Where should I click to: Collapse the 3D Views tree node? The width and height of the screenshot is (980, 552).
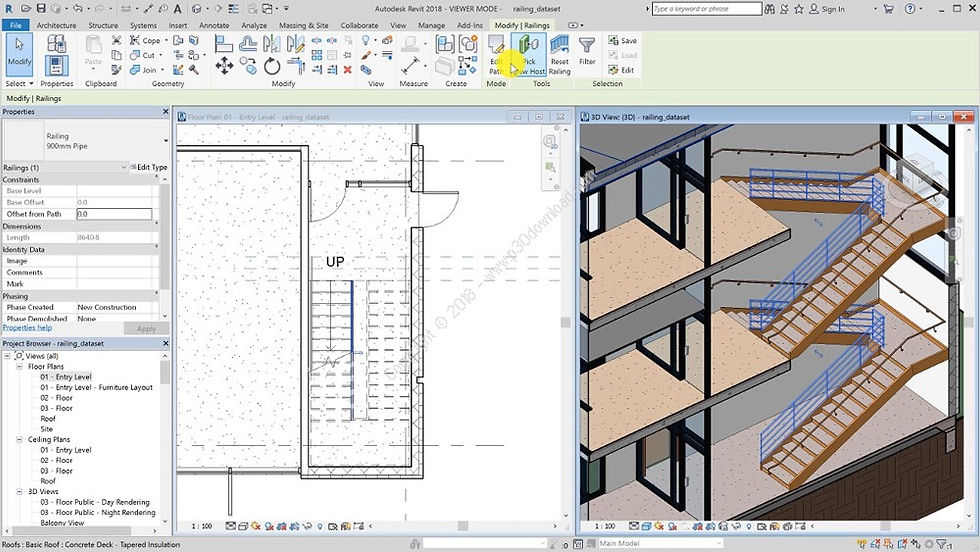pos(19,491)
